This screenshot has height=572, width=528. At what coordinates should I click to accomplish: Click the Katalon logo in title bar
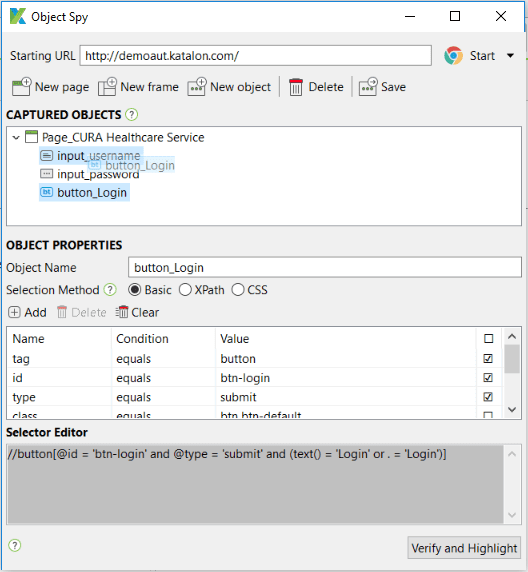[x=18, y=16]
